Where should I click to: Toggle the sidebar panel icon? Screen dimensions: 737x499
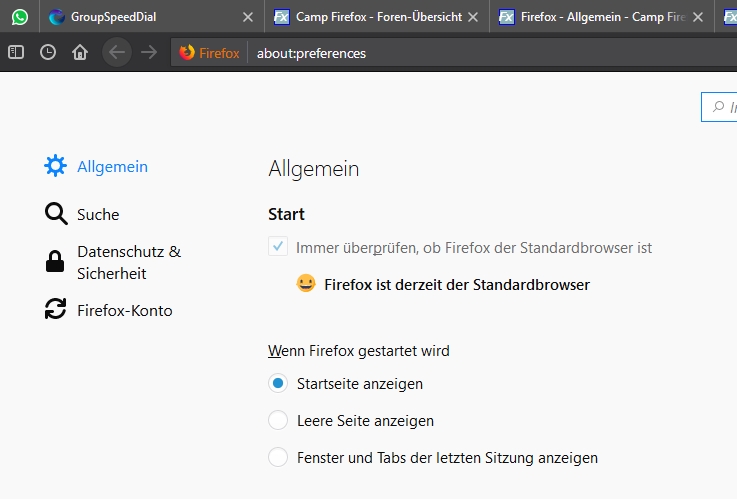pyautogui.click(x=16, y=53)
